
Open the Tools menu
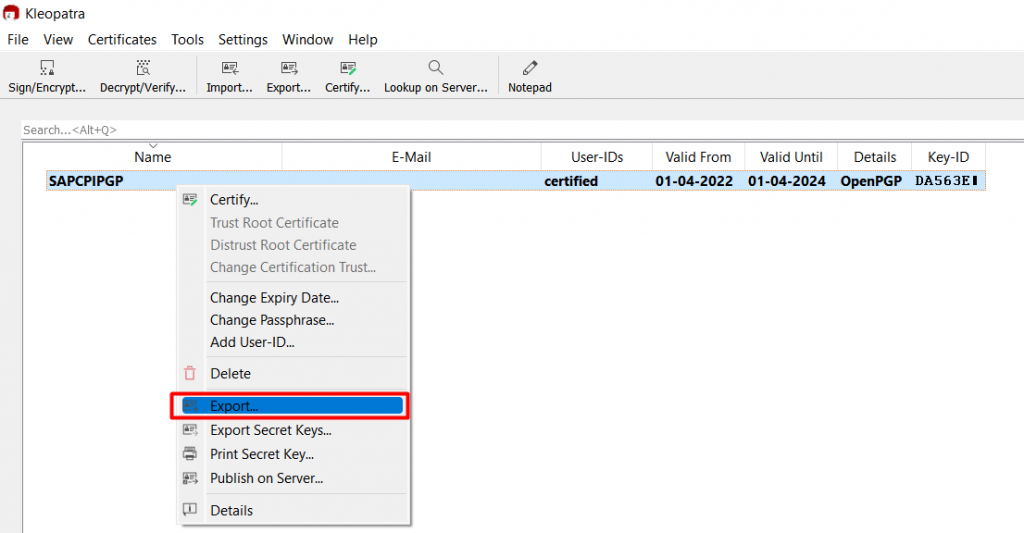click(187, 40)
